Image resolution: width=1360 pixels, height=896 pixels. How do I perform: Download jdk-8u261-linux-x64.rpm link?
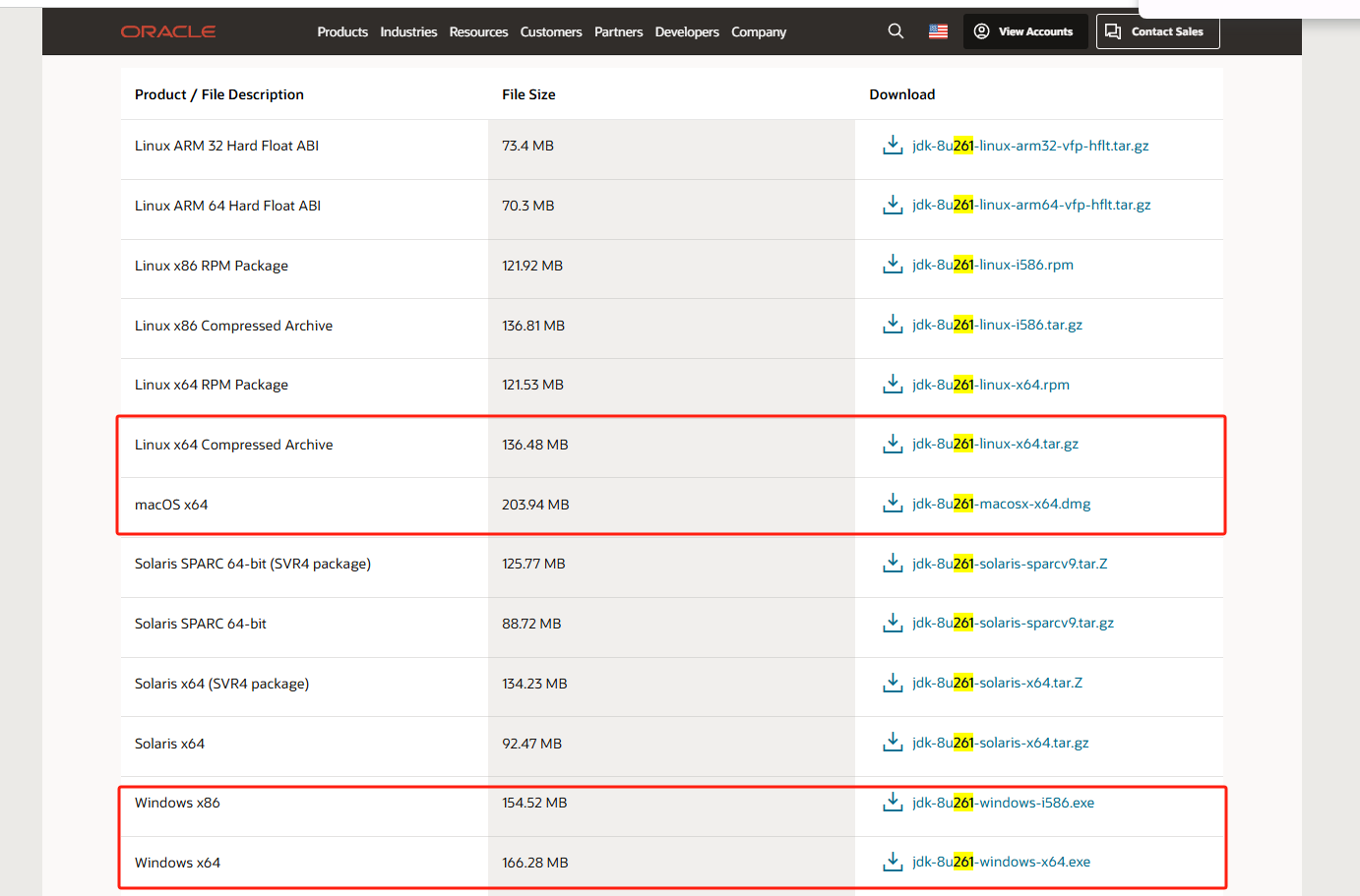pos(990,385)
